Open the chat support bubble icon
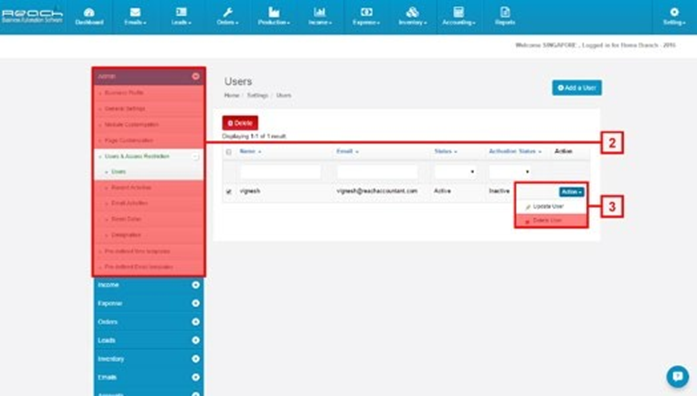 [x=677, y=376]
